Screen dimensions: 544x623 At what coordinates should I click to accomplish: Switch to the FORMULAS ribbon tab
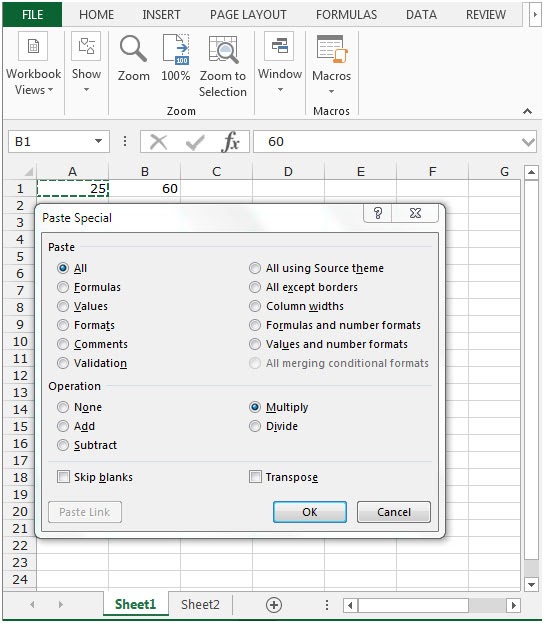tap(346, 15)
